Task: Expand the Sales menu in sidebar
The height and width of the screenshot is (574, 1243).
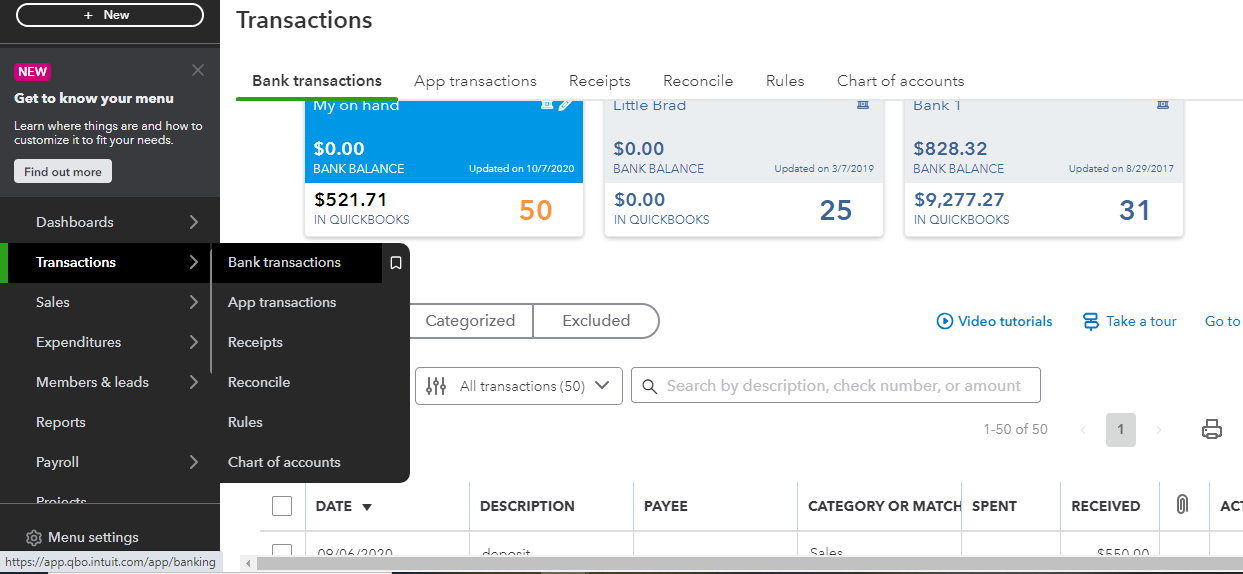Action: 193,302
